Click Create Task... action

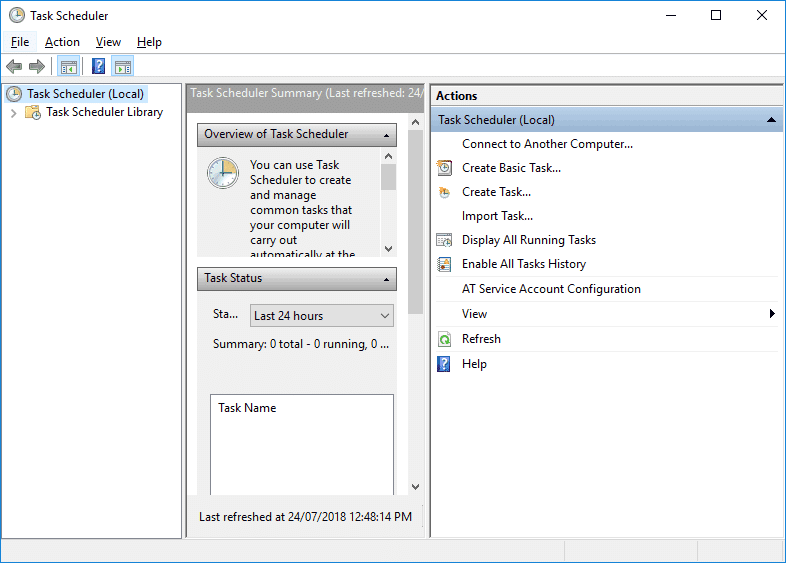pyautogui.click(x=496, y=192)
